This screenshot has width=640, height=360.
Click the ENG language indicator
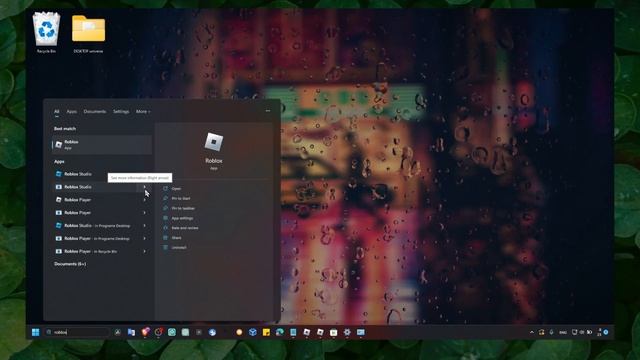[x=563, y=332]
